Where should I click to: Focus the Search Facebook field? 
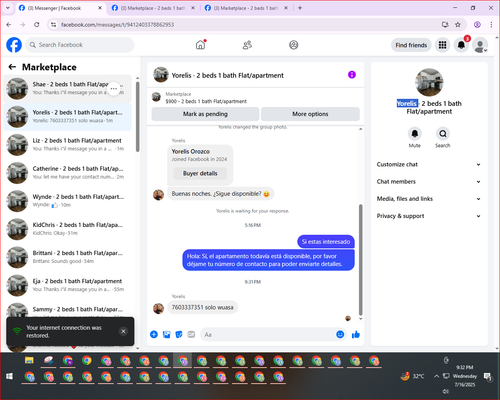[80, 45]
